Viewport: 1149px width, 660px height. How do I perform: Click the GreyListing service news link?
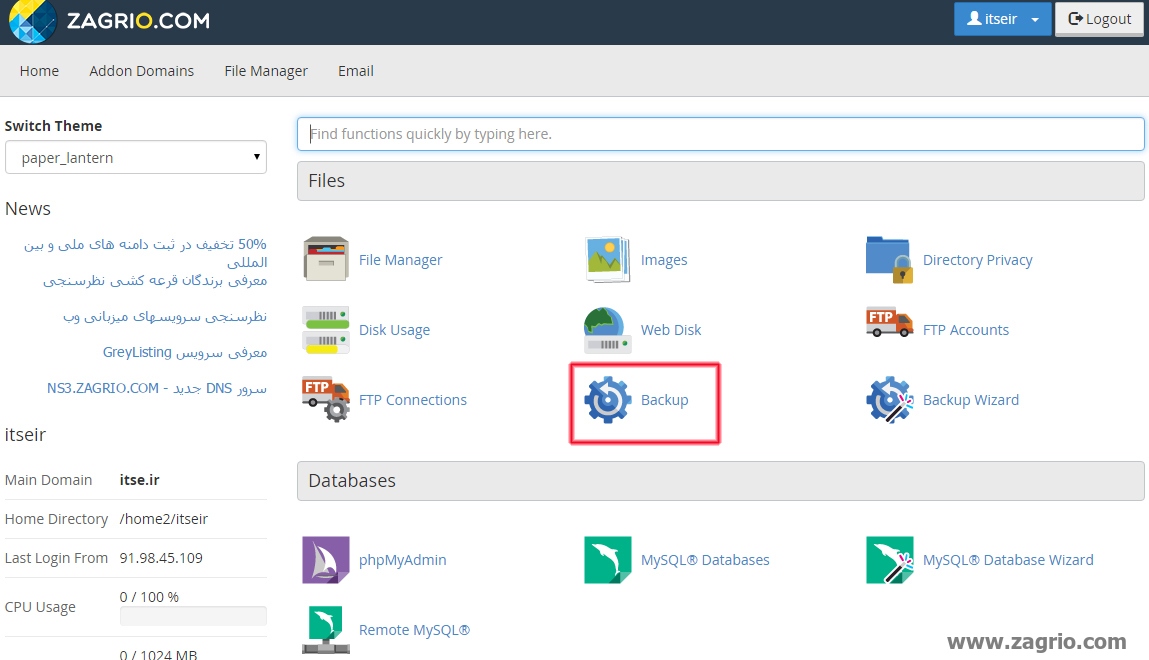click(185, 352)
